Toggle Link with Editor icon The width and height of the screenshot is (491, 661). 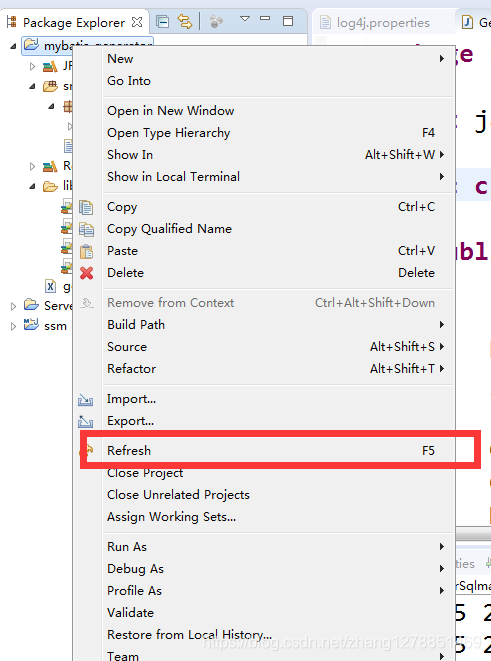click(185, 21)
